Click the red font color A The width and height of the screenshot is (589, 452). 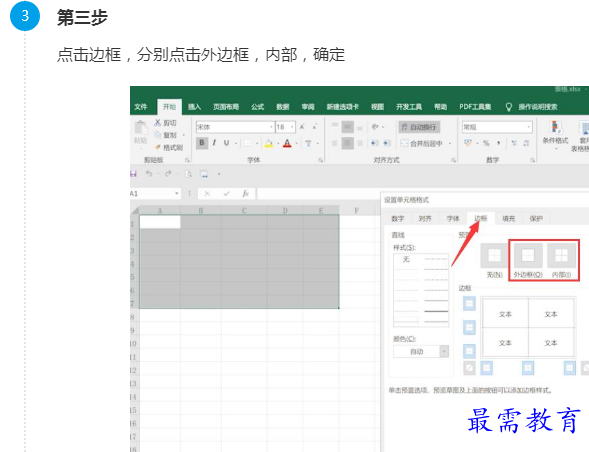pos(287,143)
